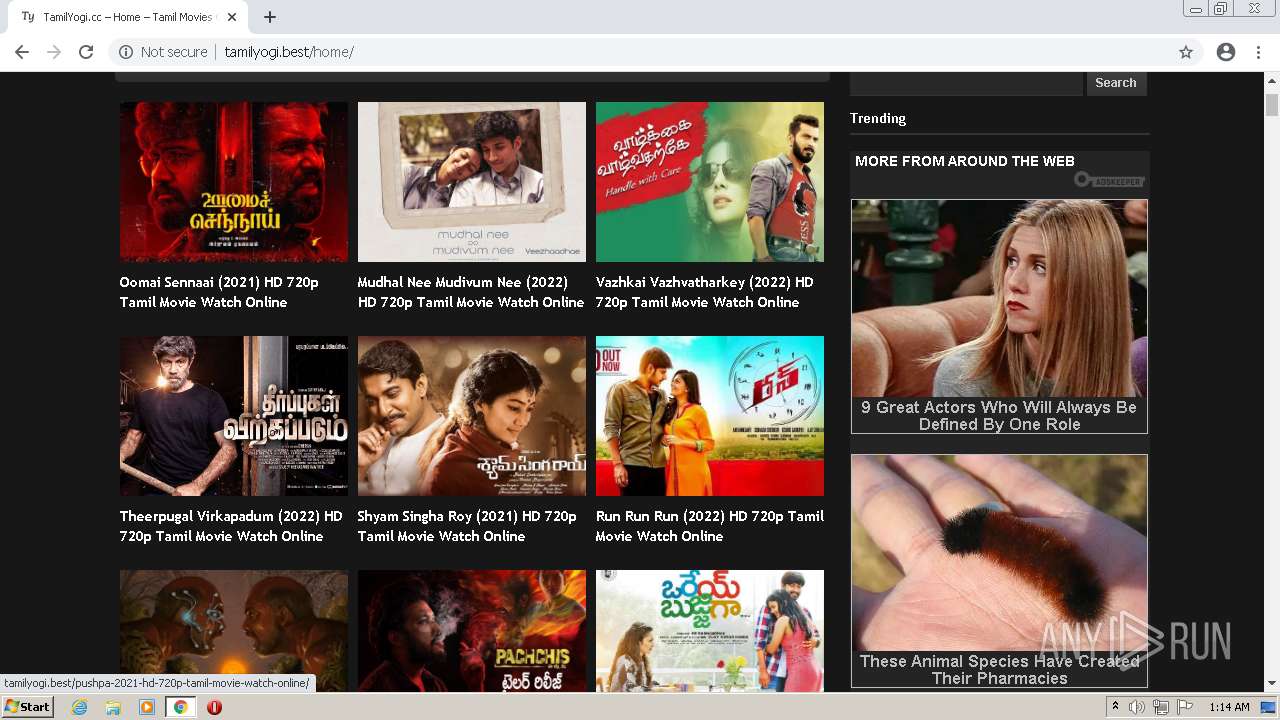Open Theerpugal Virkapadum poster thumbnail

coord(234,416)
